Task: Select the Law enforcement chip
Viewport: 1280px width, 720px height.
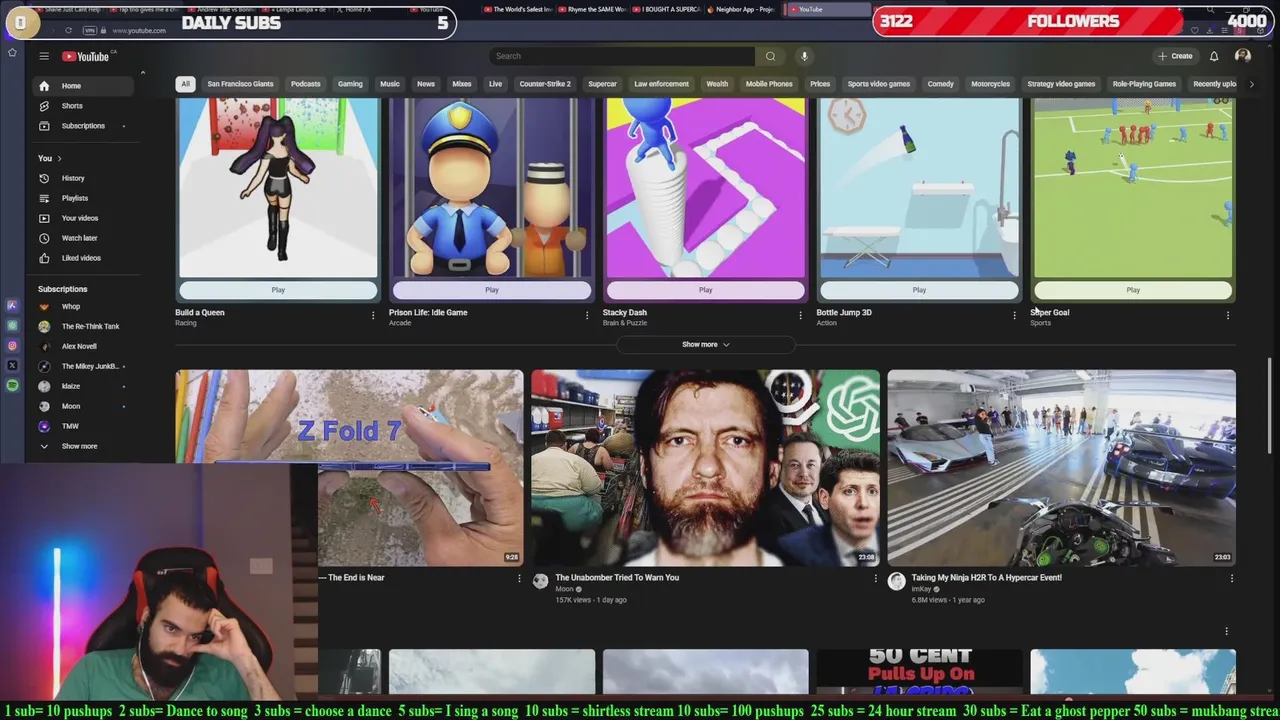Action: click(661, 84)
